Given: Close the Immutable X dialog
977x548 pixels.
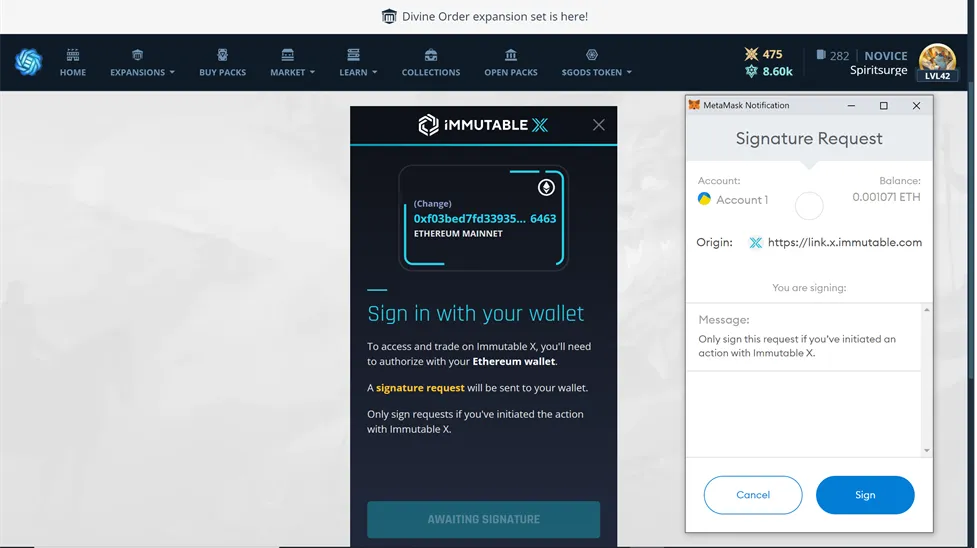Looking at the screenshot, I should point(599,125).
